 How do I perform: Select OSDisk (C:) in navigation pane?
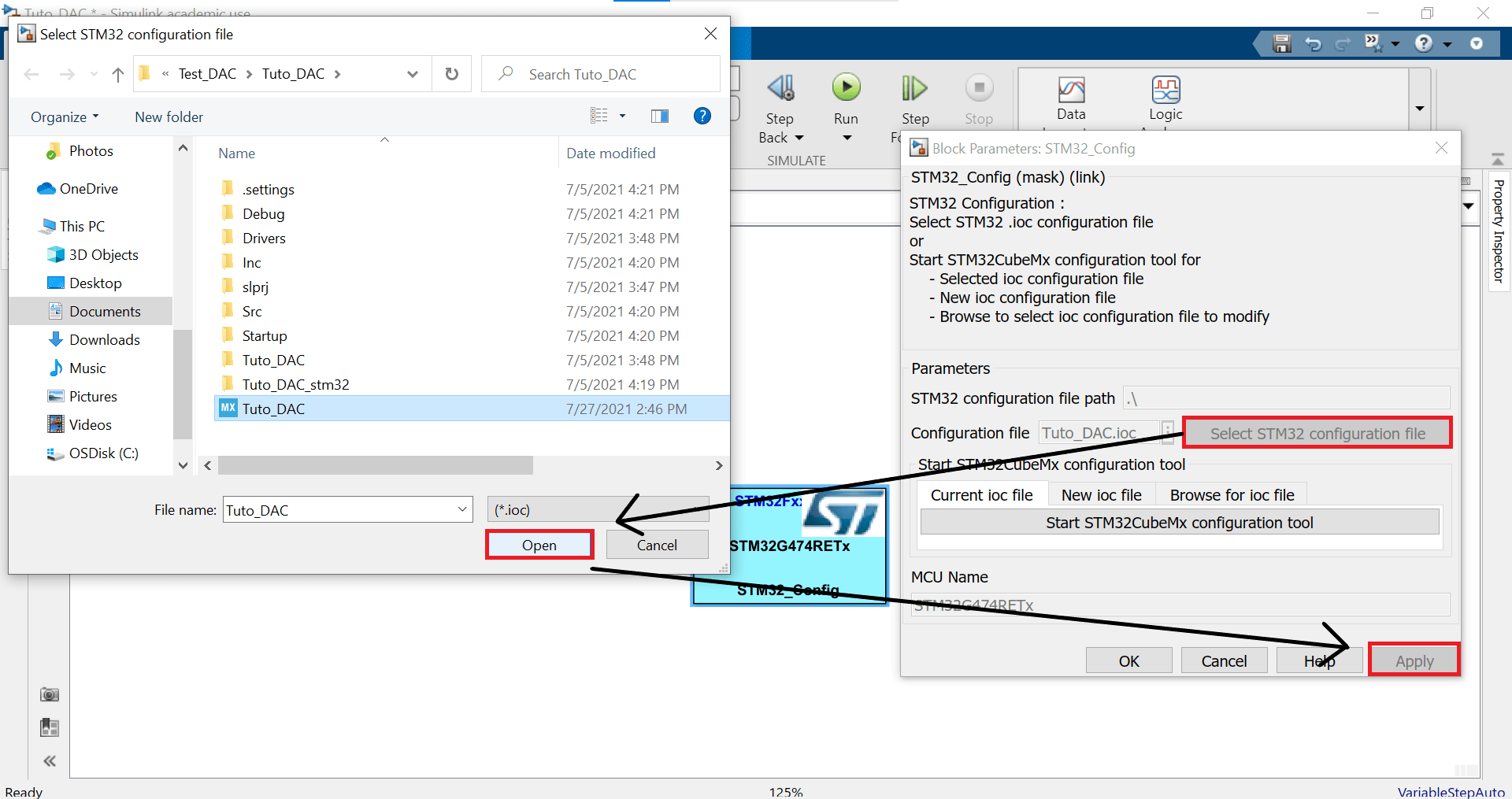click(x=91, y=453)
